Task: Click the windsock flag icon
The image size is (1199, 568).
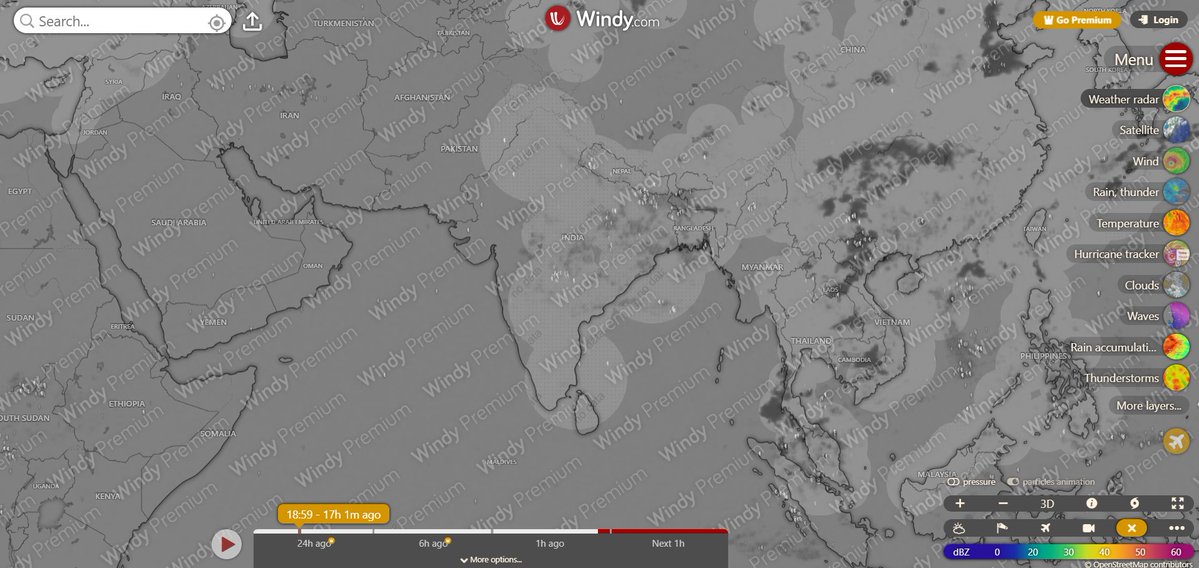Action: [x=1002, y=527]
